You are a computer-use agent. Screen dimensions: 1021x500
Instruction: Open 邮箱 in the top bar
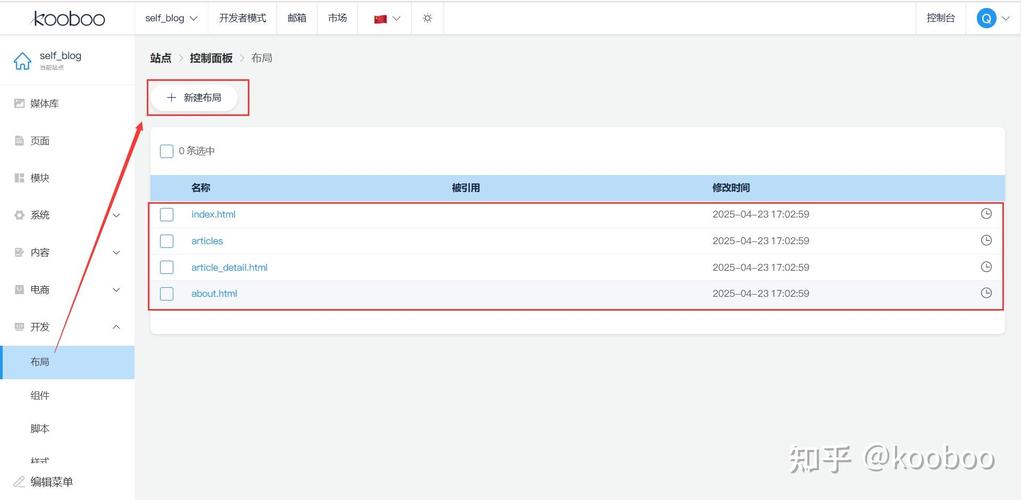pyautogui.click(x=297, y=18)
